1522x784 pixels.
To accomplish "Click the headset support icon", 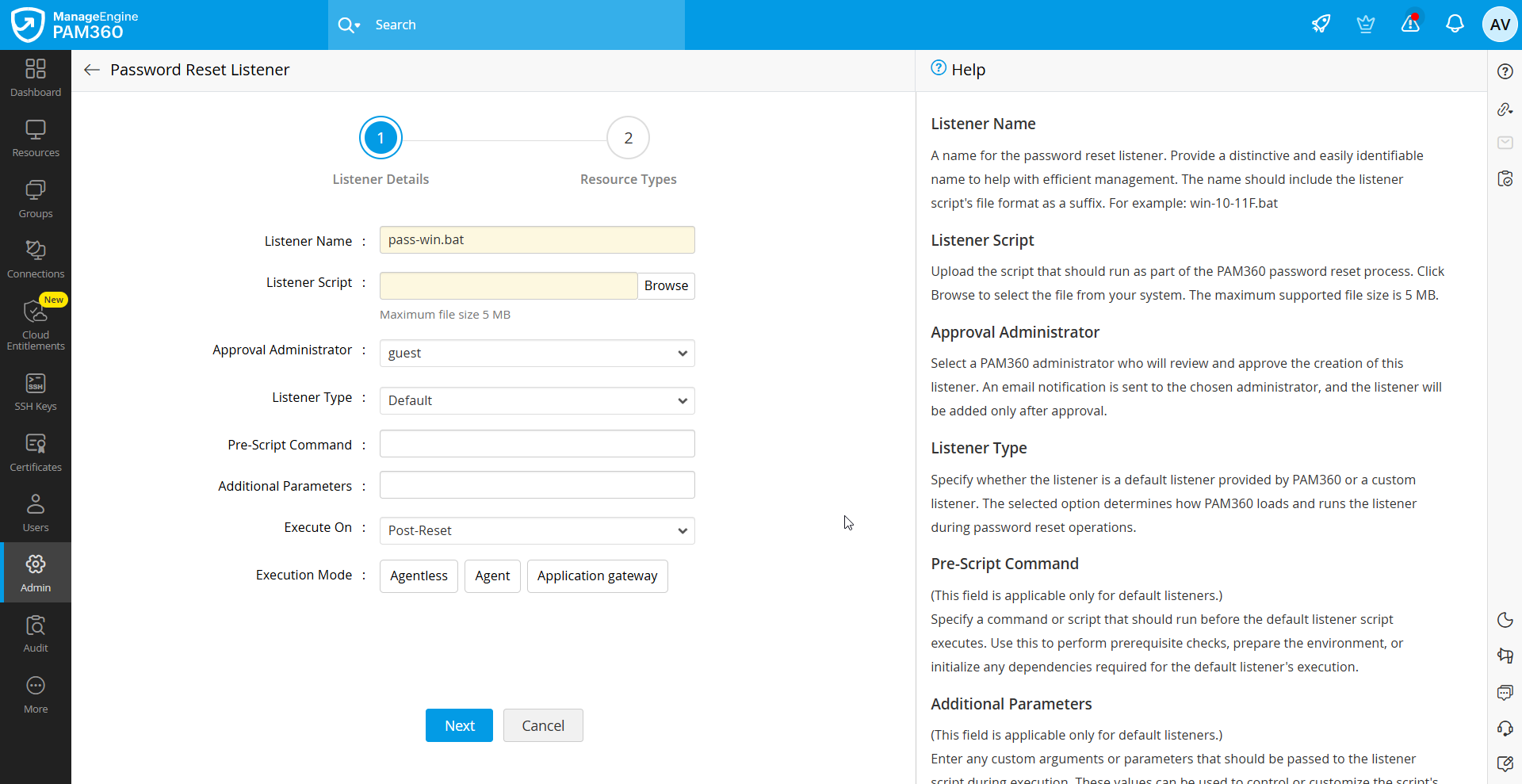I will point(1505,728).
